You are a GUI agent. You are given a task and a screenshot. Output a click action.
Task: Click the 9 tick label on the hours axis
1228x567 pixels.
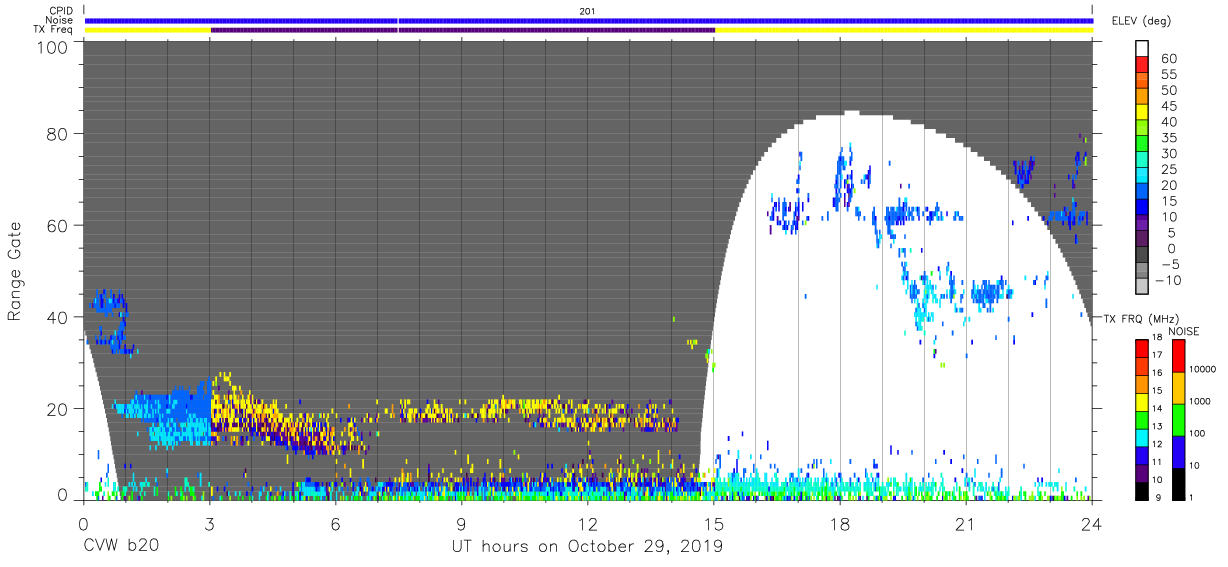pyautogui.click(x=462, y=525)
